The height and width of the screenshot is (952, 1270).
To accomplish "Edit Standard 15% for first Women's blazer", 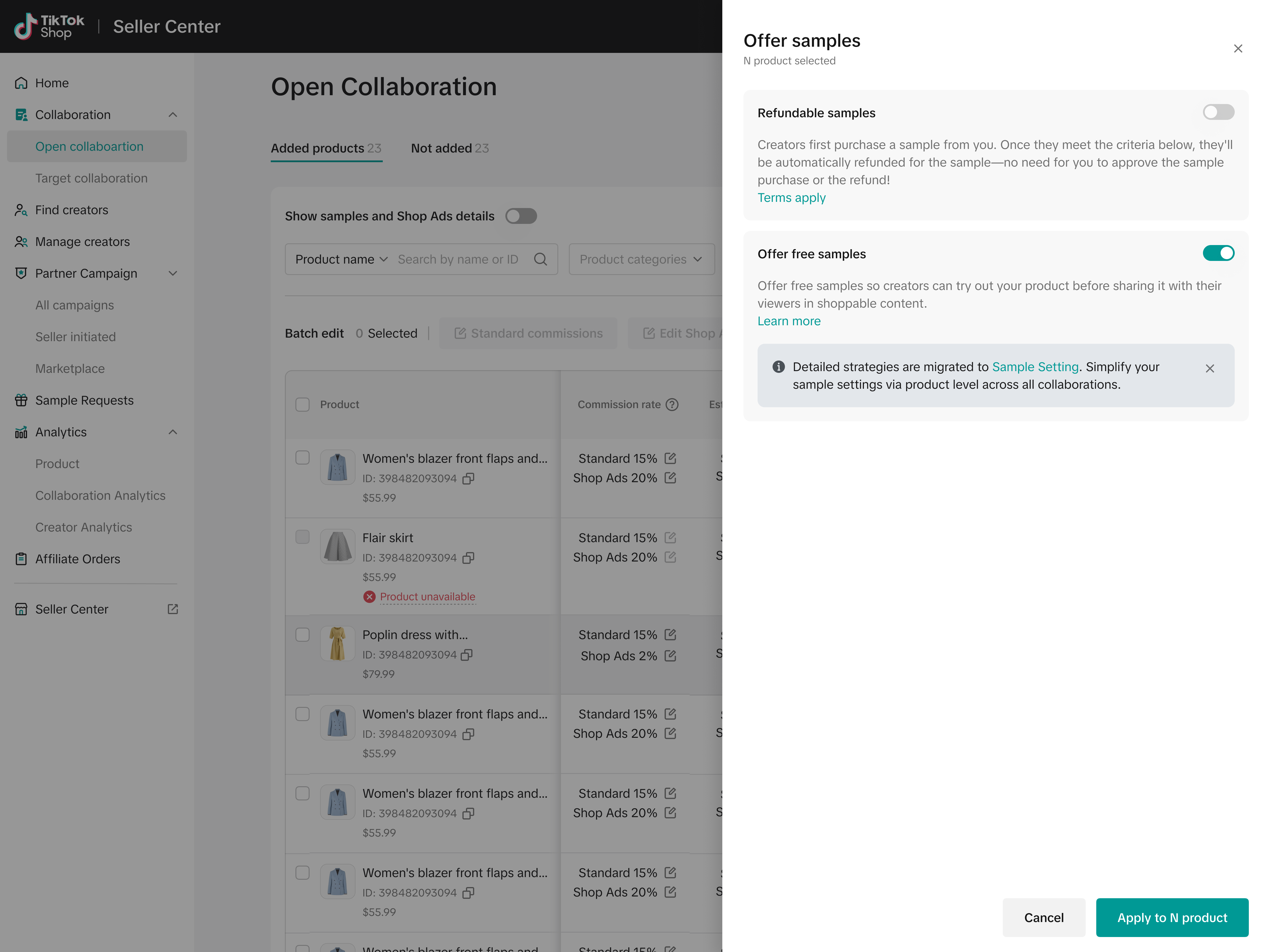I will (x=670, y=458).
